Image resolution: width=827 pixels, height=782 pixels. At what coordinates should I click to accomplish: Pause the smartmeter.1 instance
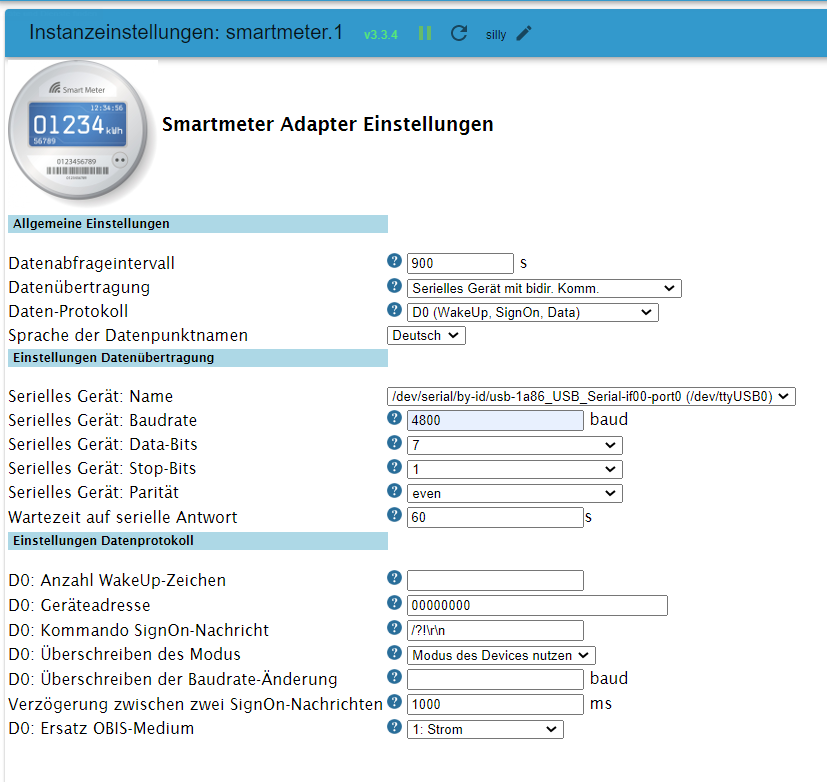coord(425,34)
